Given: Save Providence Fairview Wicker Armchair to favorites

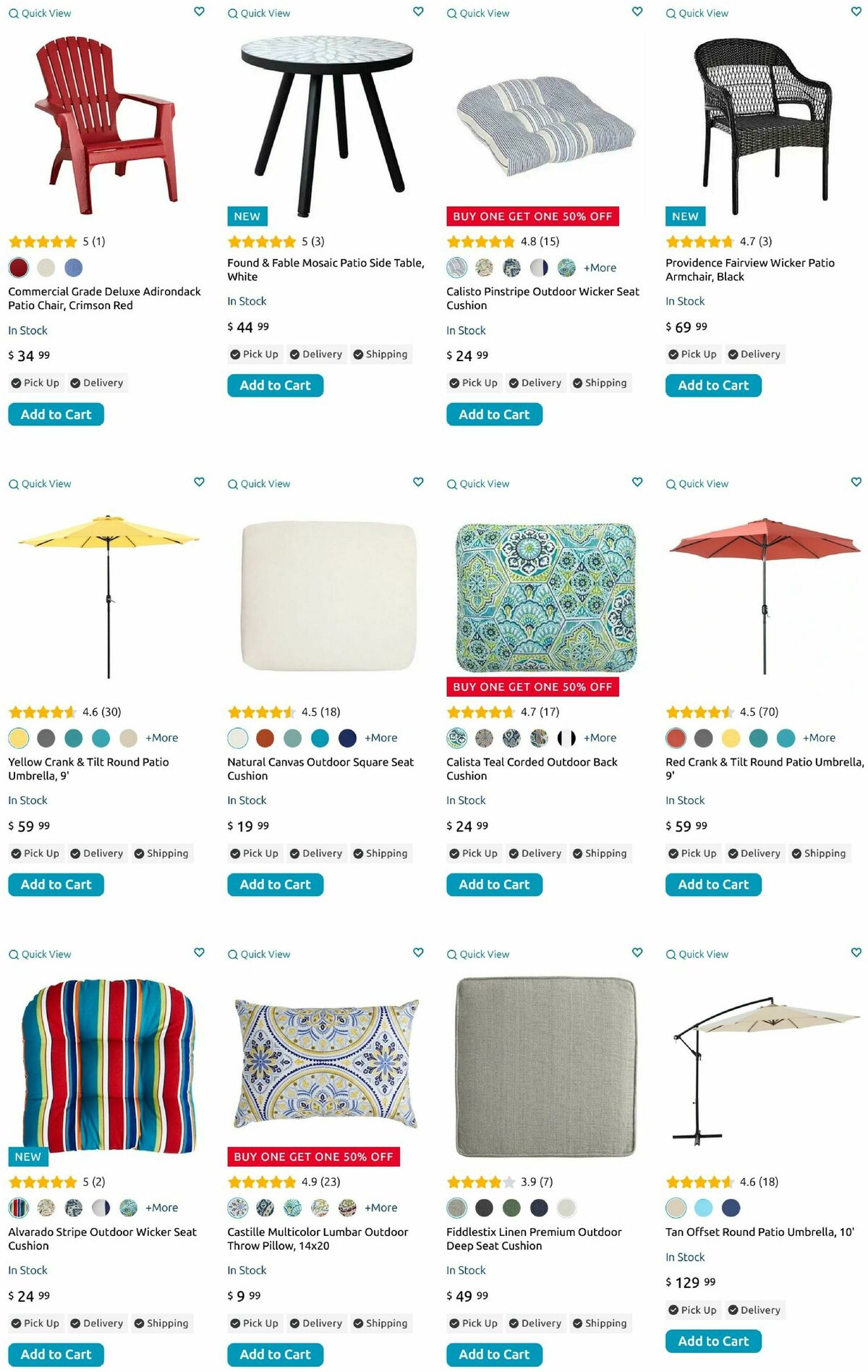Looking at the screenshot, I should (856, 12).
